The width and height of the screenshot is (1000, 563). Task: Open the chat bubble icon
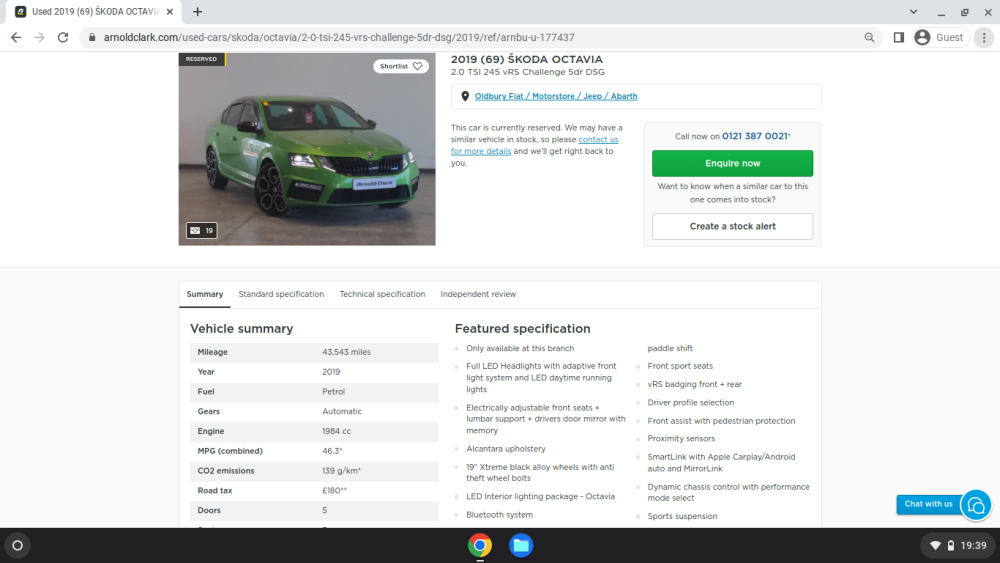[976, 505]
